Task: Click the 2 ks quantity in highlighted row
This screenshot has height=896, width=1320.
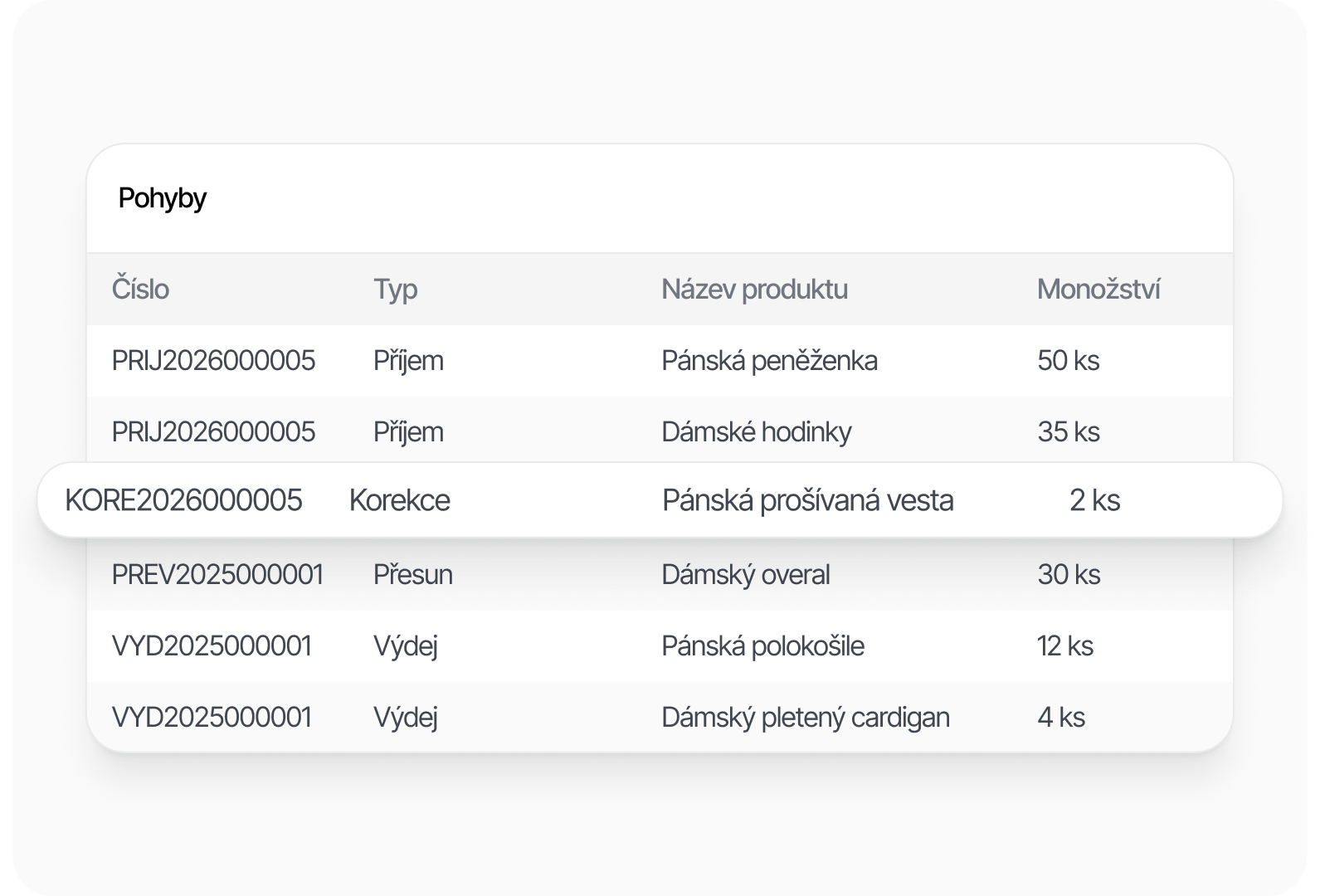Action: (x=1094, y=501)
